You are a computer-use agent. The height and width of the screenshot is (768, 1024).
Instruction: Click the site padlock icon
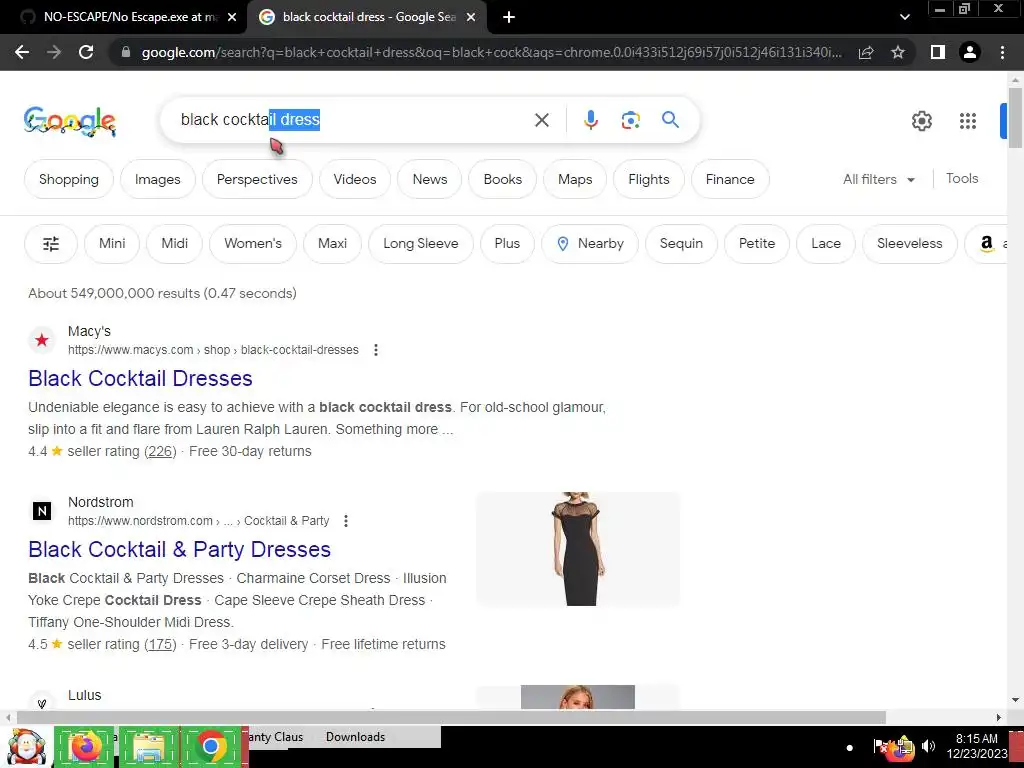tap(126, 52)
